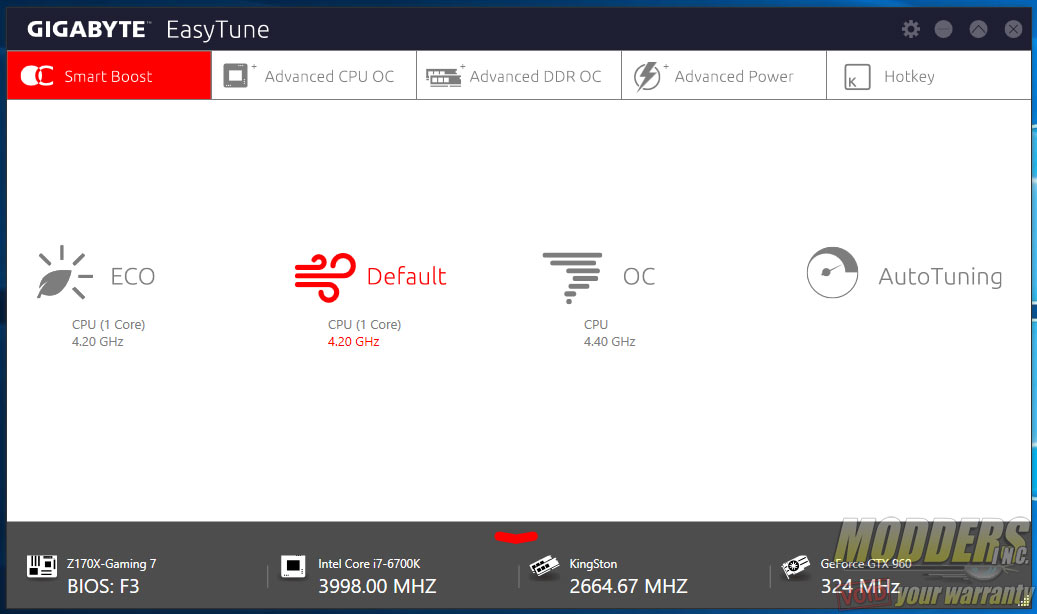Click the OC tornado icon
This screenshot has width=1037, height=614.
tap(572, 278)
